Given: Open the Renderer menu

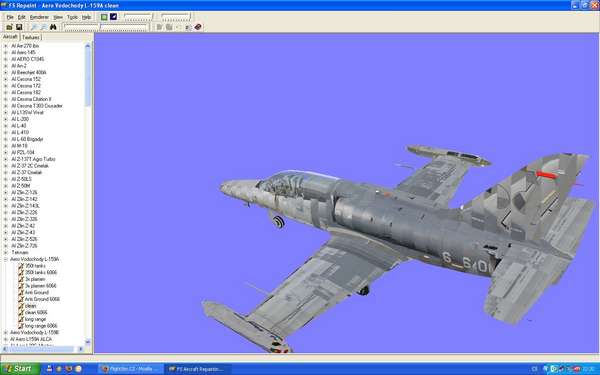Looking at the screenshot, I should (x=39, y=17).
